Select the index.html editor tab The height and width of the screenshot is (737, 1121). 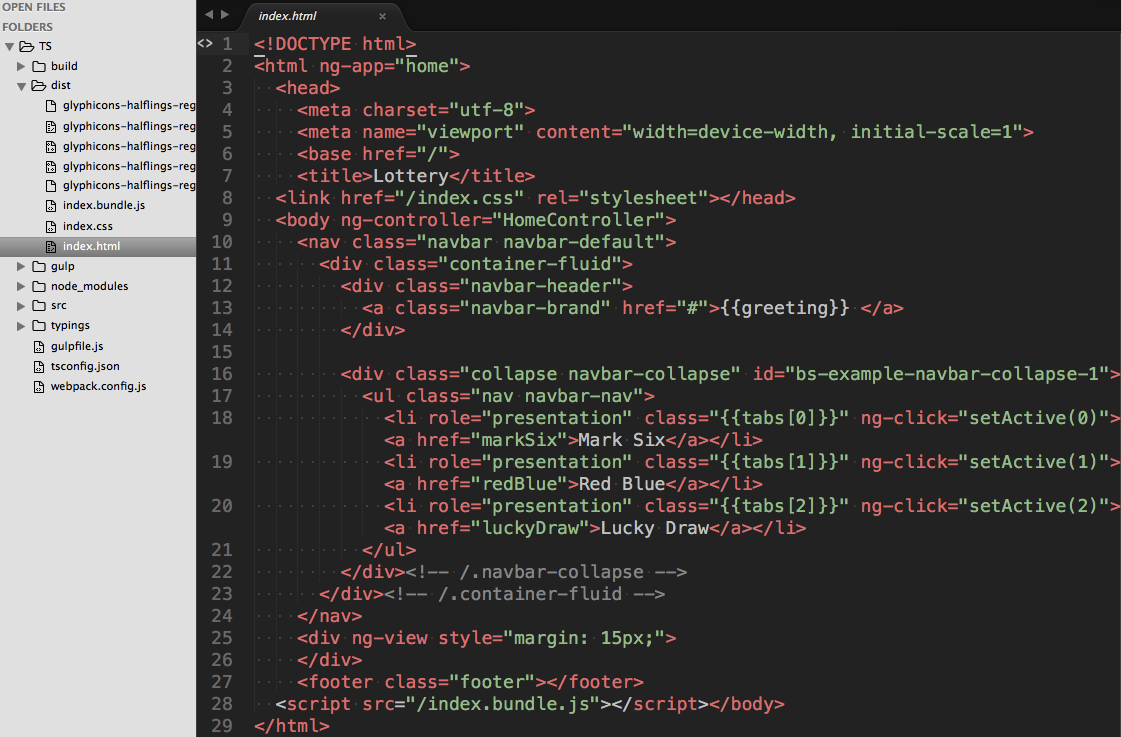287,16
